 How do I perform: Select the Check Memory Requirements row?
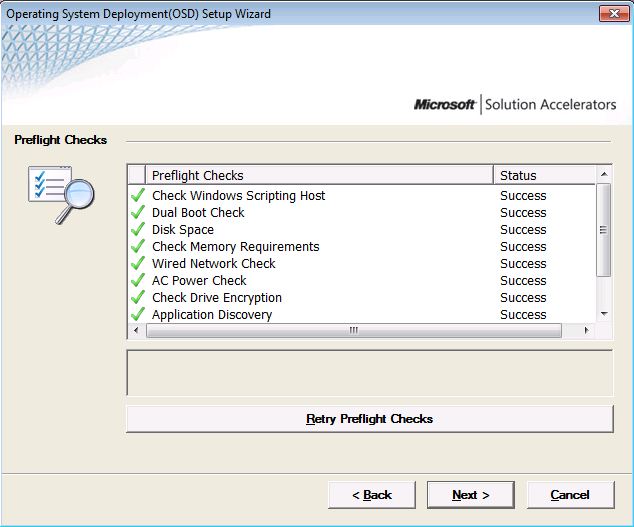pos(362,246)
